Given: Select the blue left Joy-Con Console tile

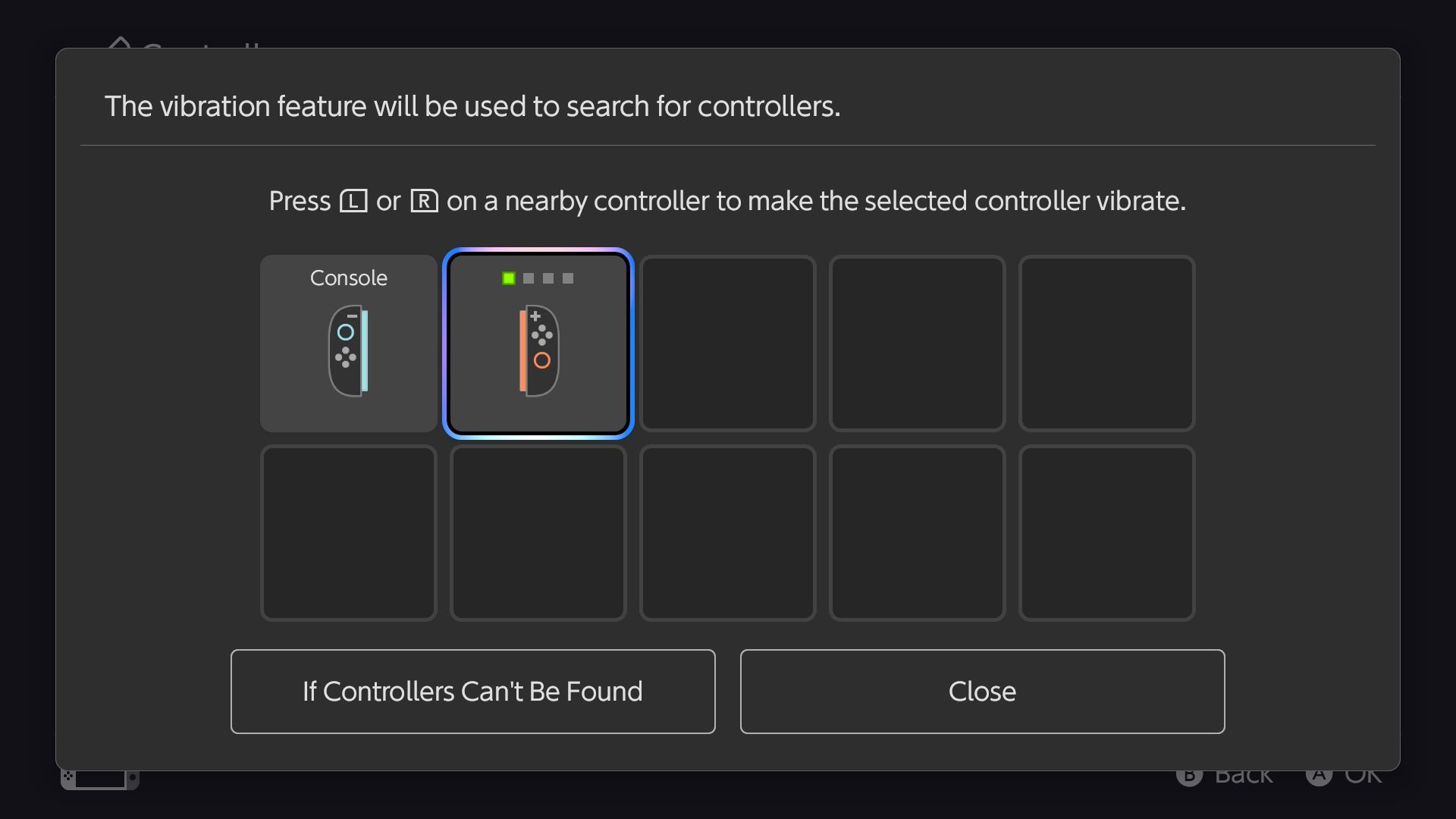Looking at the screenshot, I should click(x=348, y=344).
